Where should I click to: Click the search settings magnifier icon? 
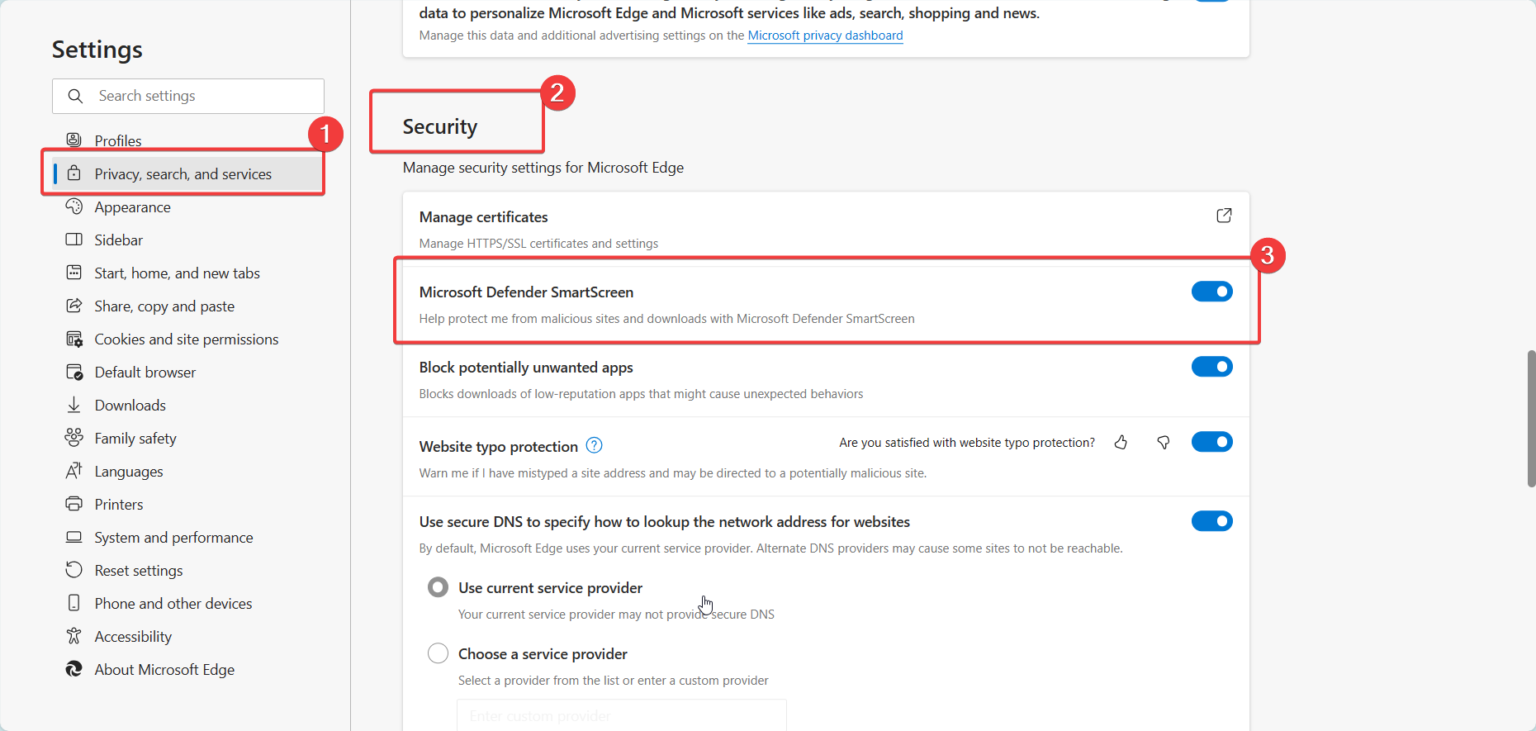[x=75, y=95]
